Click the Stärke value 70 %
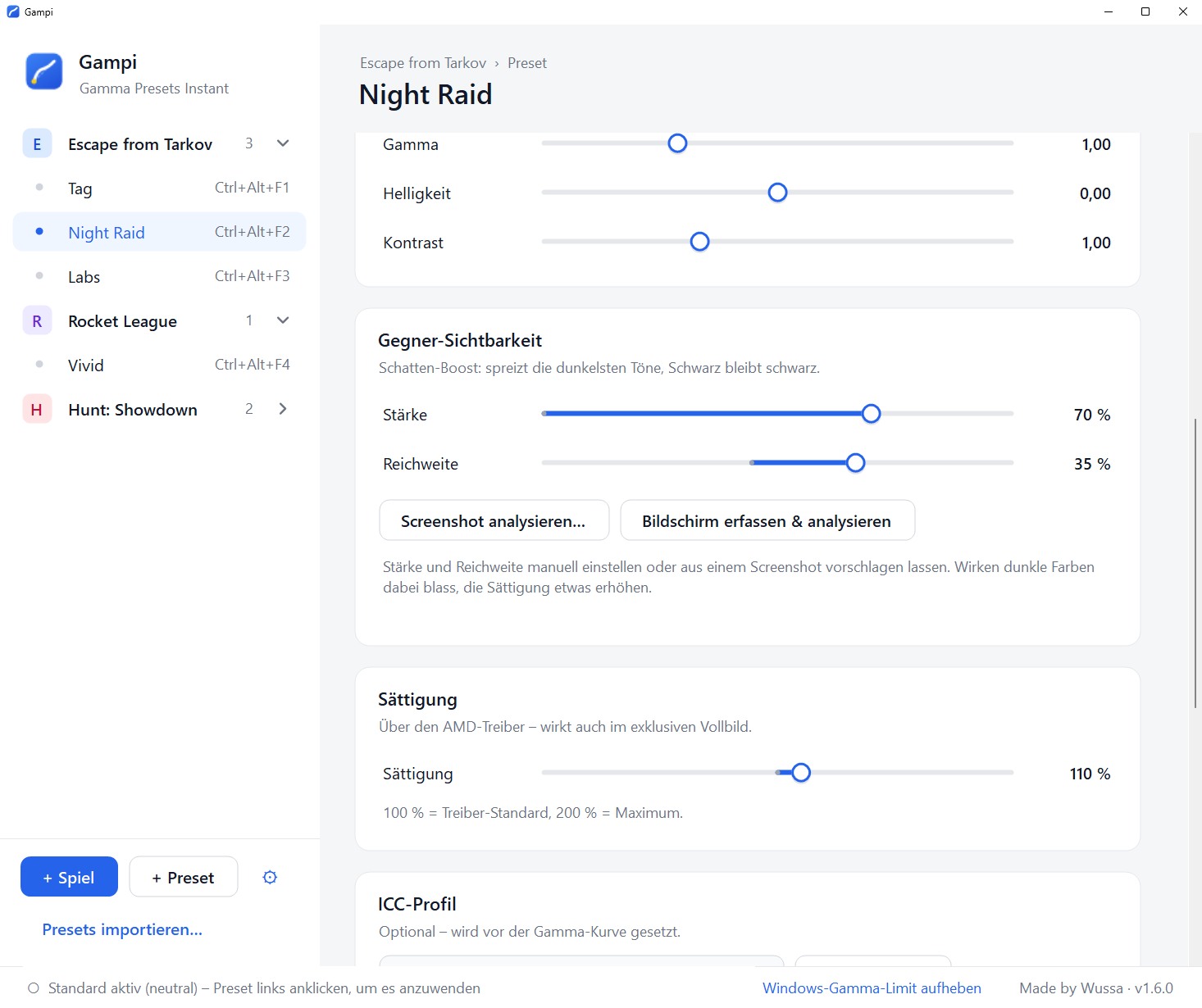Screen dimensions: 1202x1008 point(1092,415)
